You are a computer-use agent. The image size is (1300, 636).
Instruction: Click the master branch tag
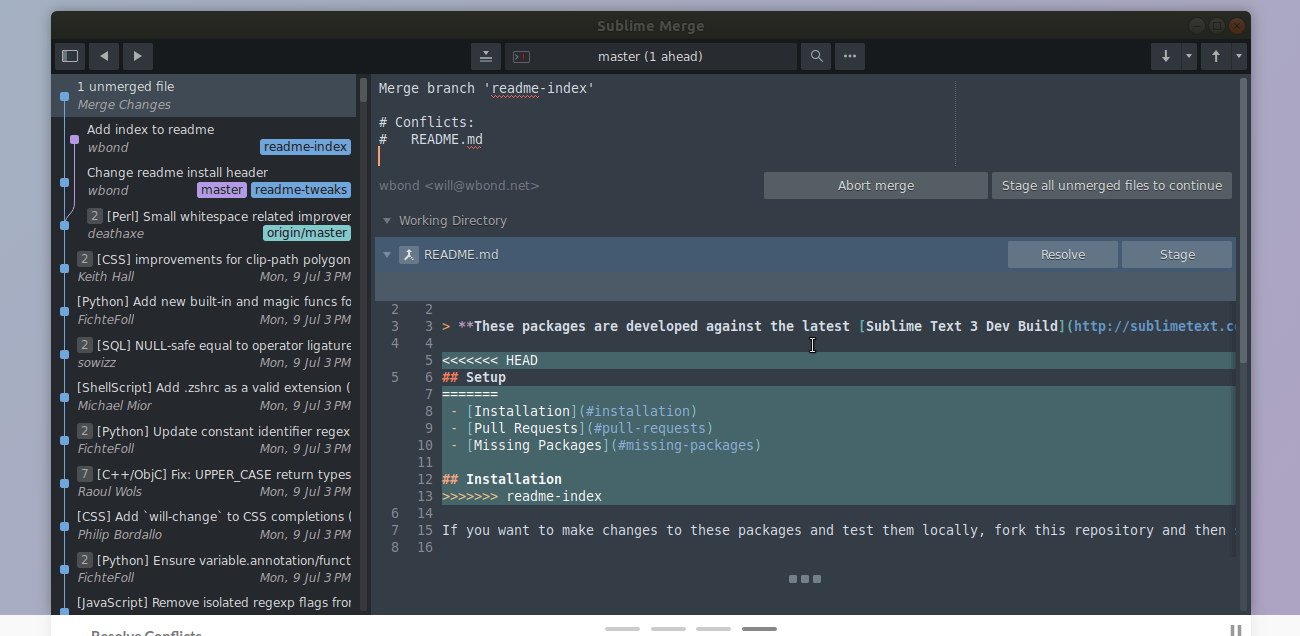point(222,190)
